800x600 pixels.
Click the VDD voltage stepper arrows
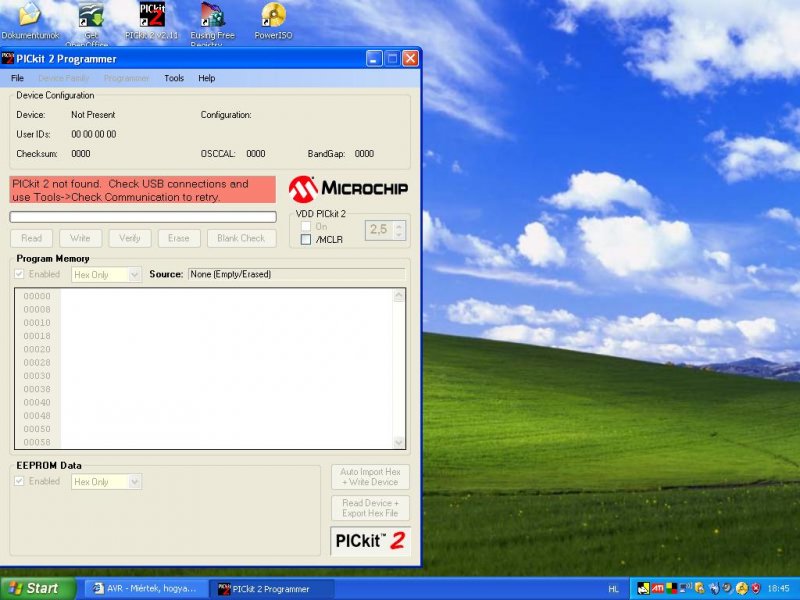click(x=399, y=230)
